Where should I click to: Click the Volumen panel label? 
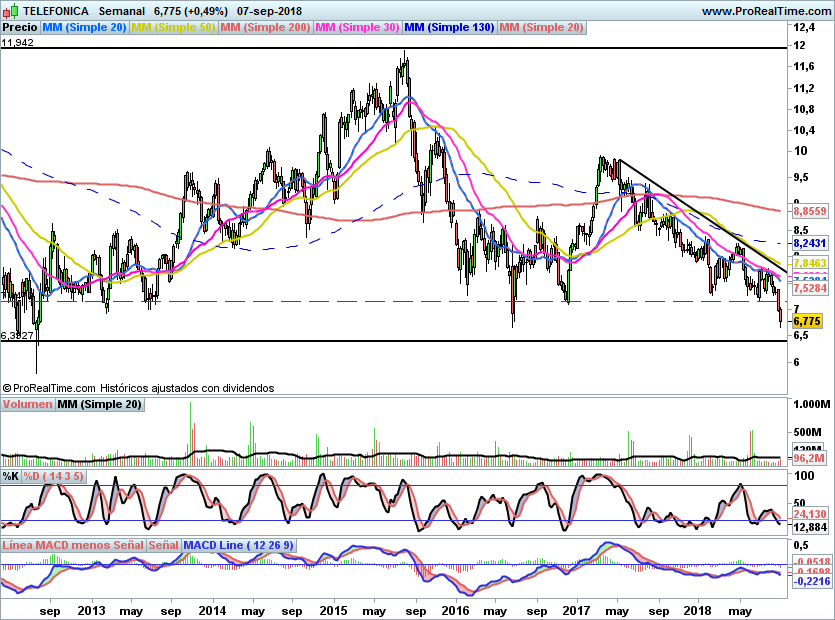pyautogui.click(x=27, y=405)
